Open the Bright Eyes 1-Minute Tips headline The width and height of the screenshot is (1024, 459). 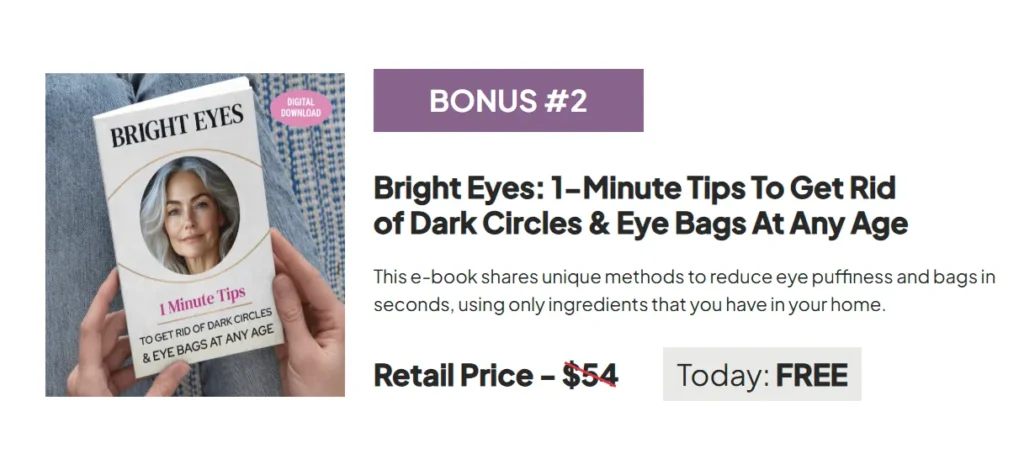coord(640,206)
